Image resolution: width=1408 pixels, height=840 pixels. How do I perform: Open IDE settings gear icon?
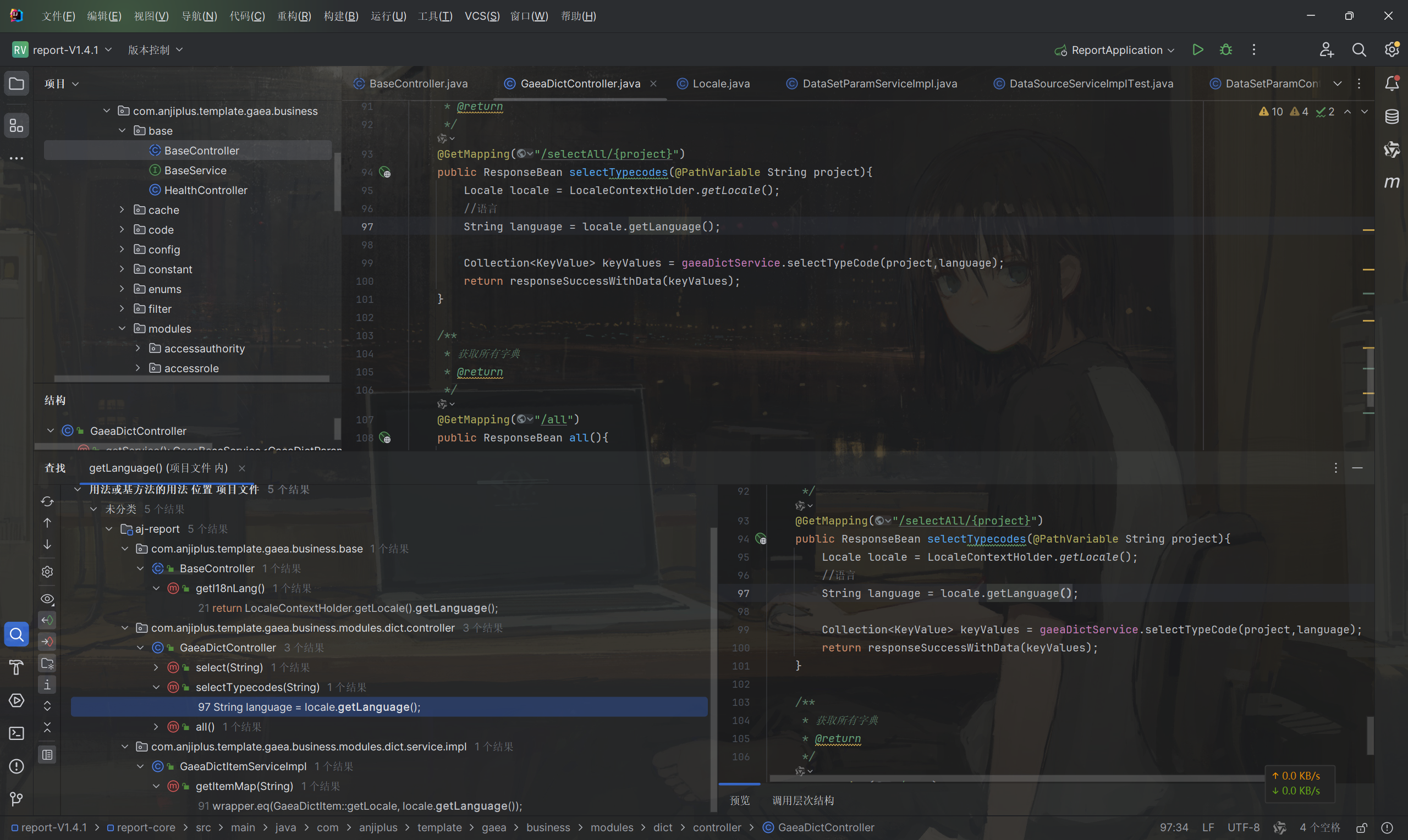(x=1391, y=50)
